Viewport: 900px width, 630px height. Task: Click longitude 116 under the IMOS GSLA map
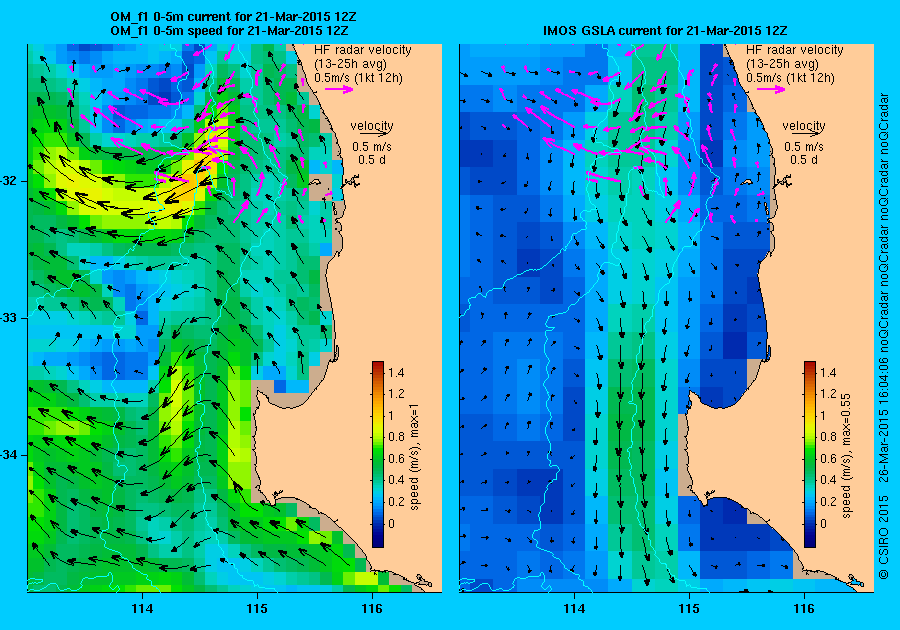(804, 609)
